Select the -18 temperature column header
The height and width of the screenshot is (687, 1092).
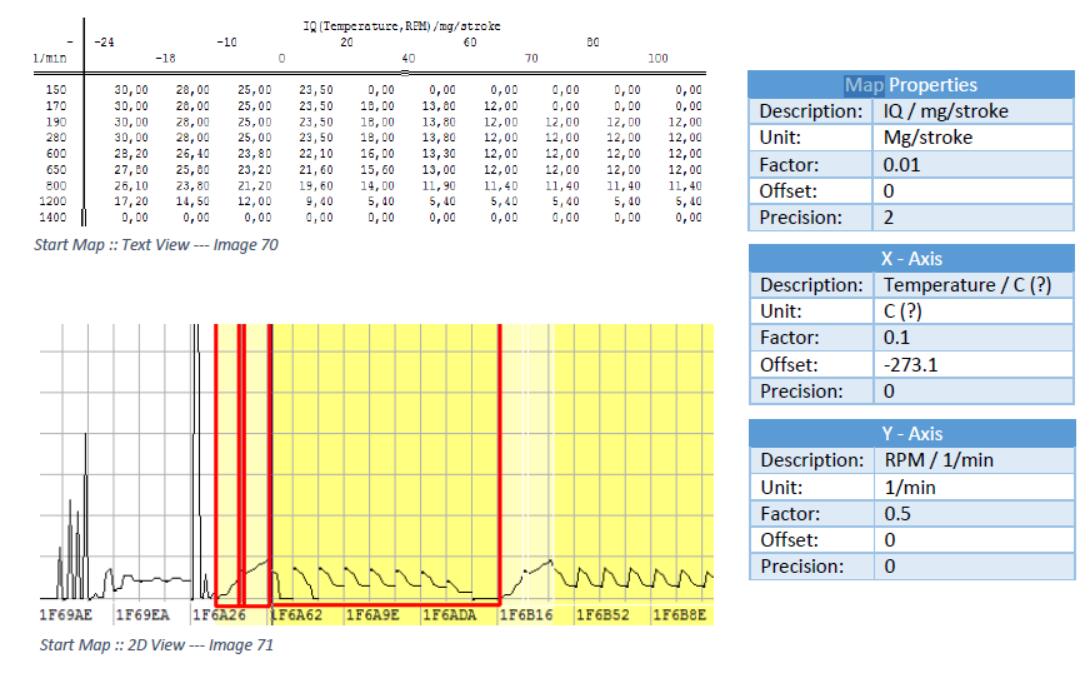165,58
